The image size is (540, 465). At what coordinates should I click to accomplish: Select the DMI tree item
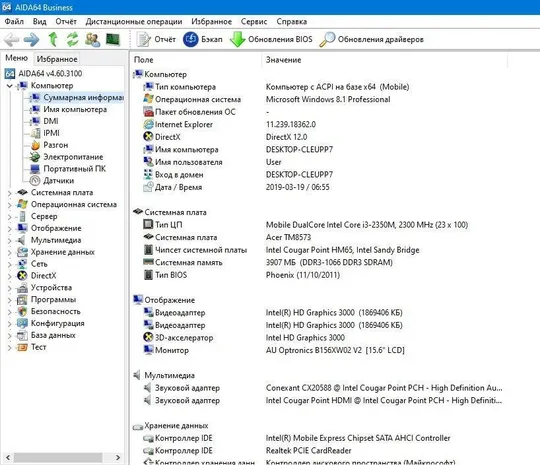pos(44,121)
